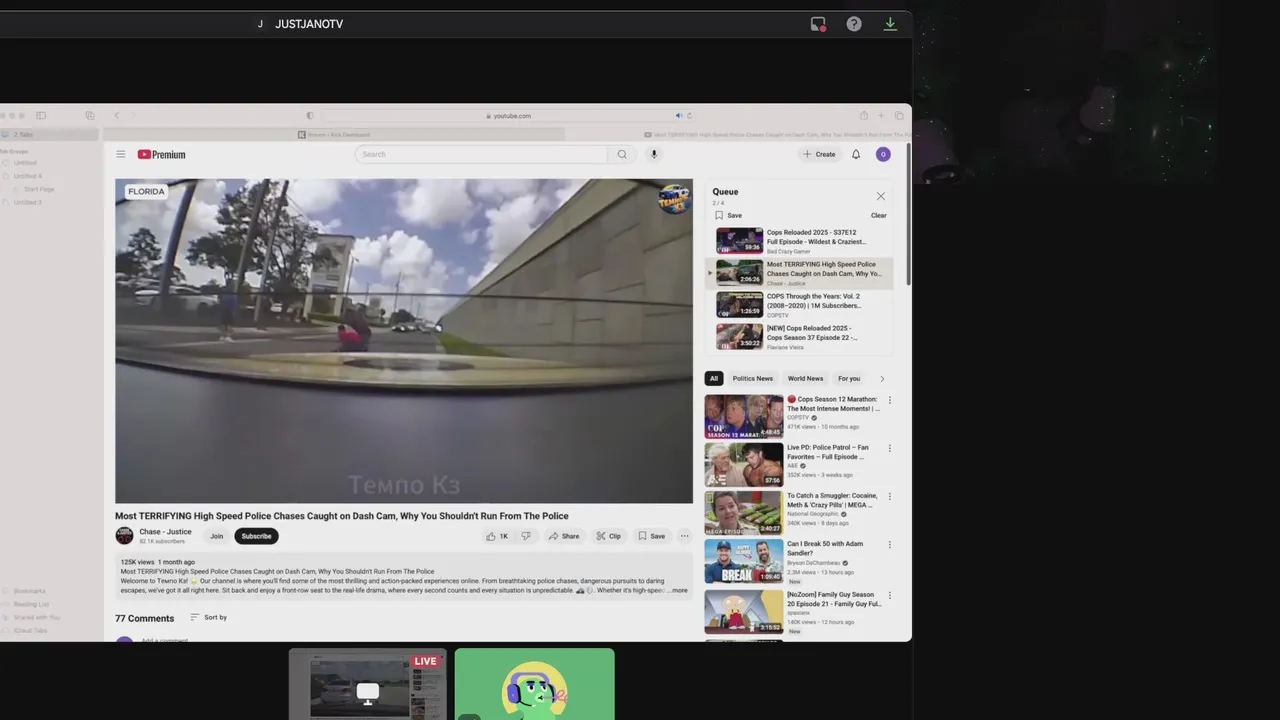Like the video with thumbs up

497,536
